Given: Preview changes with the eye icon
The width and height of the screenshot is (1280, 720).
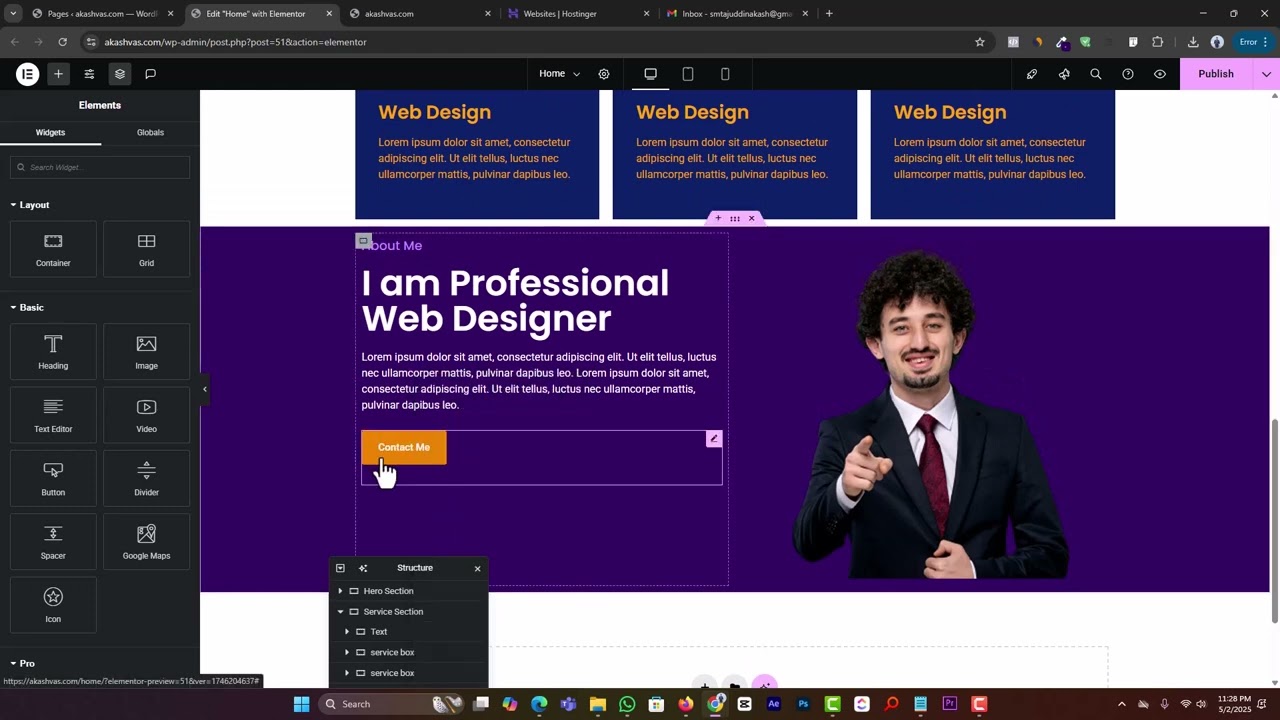Looking at the screenshot, I should [1160, 74].
